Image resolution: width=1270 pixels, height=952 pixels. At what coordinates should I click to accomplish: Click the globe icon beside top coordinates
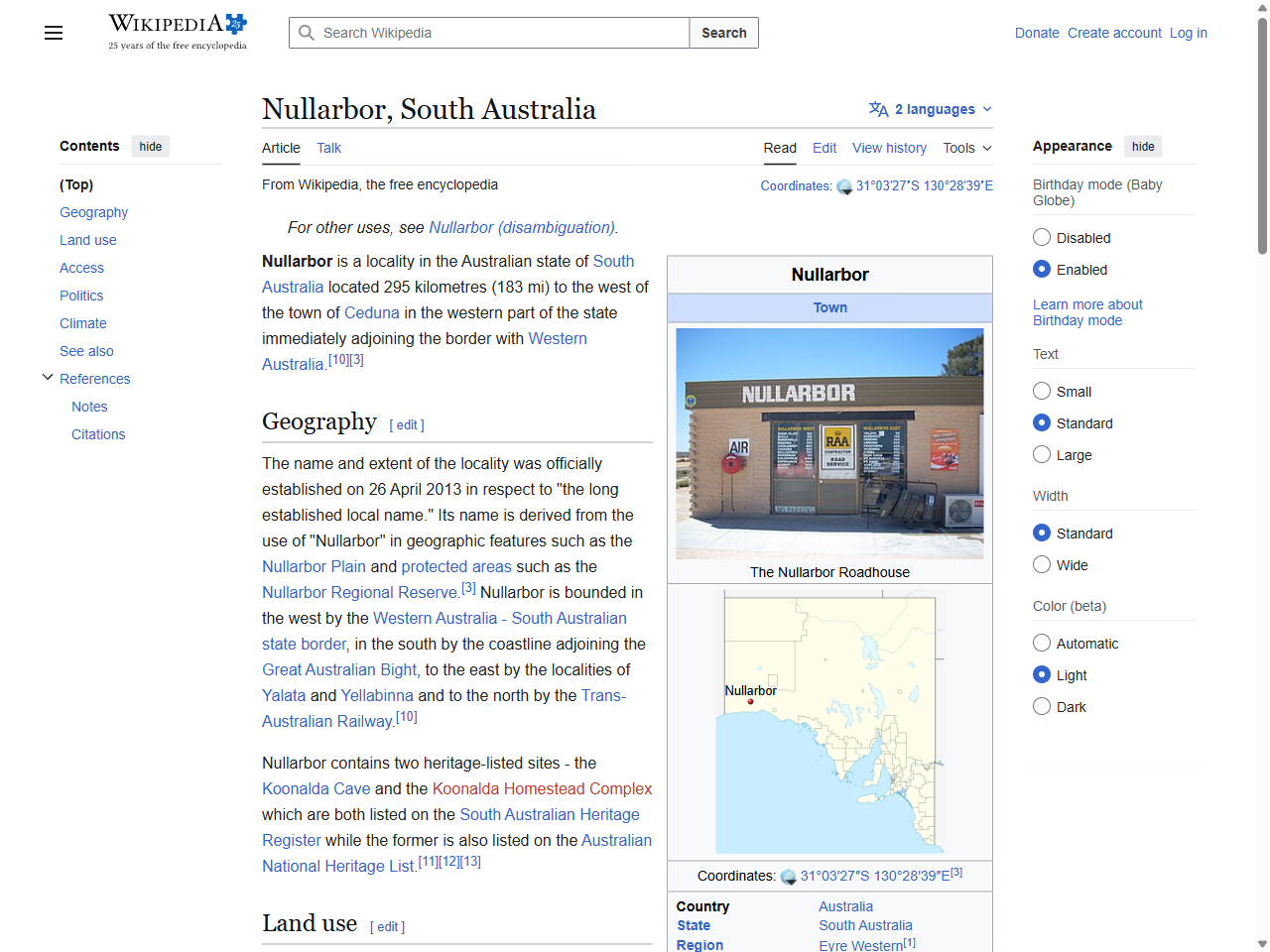pyautogui.click(x=844, y=186)
